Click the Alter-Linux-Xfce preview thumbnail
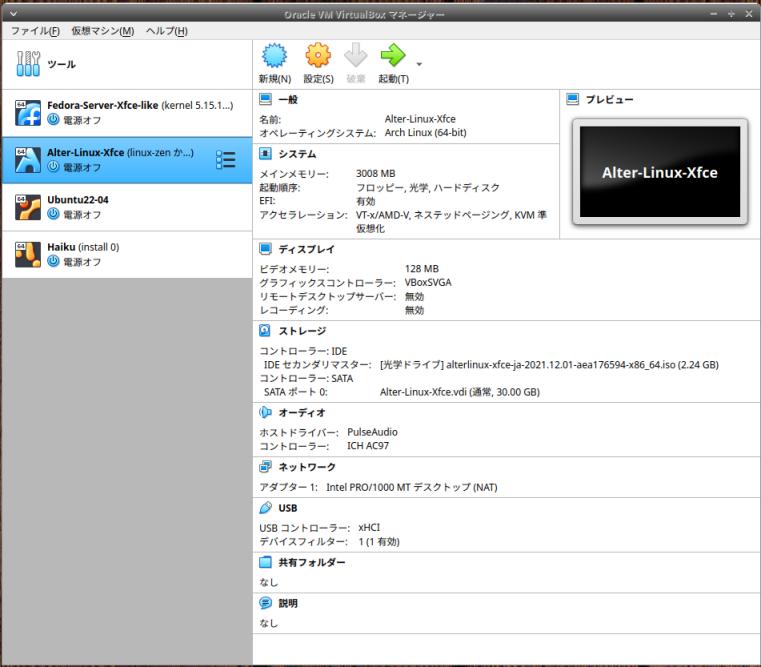Screen dimensions: 761x667 (660, 172)
